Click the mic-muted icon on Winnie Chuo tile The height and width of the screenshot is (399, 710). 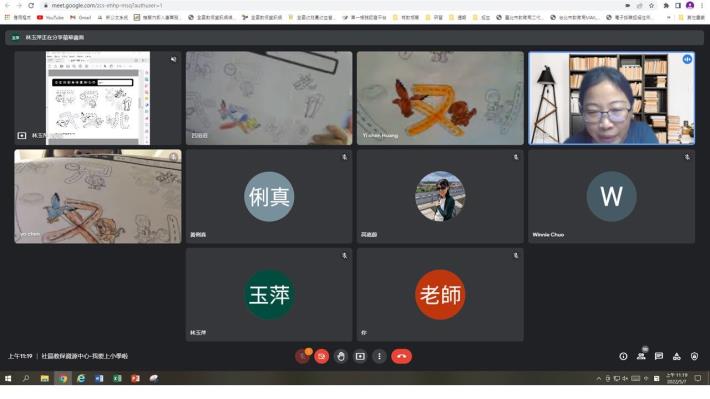click(687, 157)
